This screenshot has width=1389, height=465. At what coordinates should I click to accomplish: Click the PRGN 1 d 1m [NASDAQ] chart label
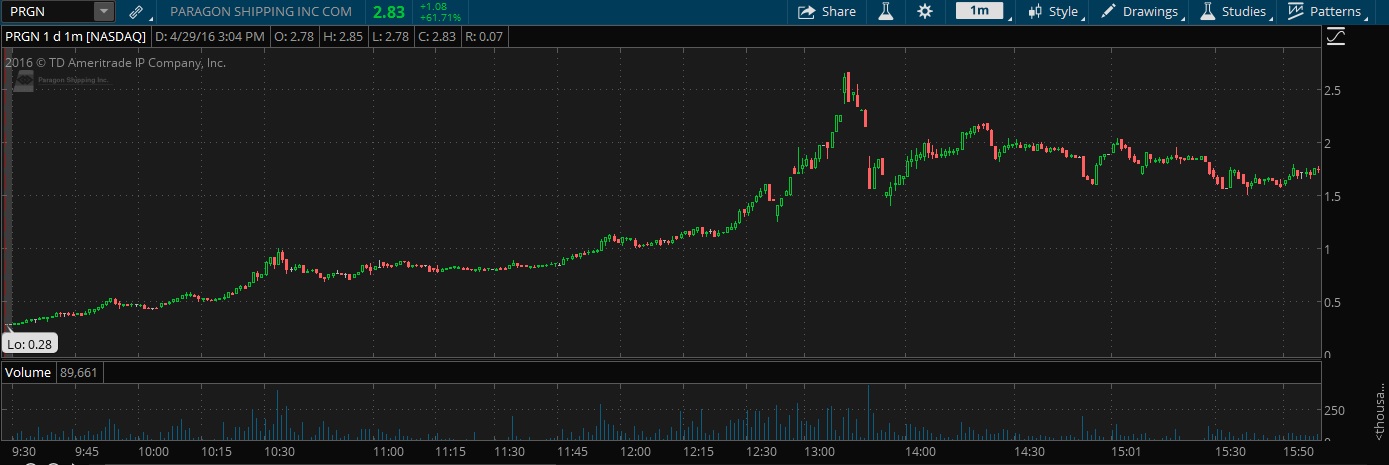pos(76,36)
